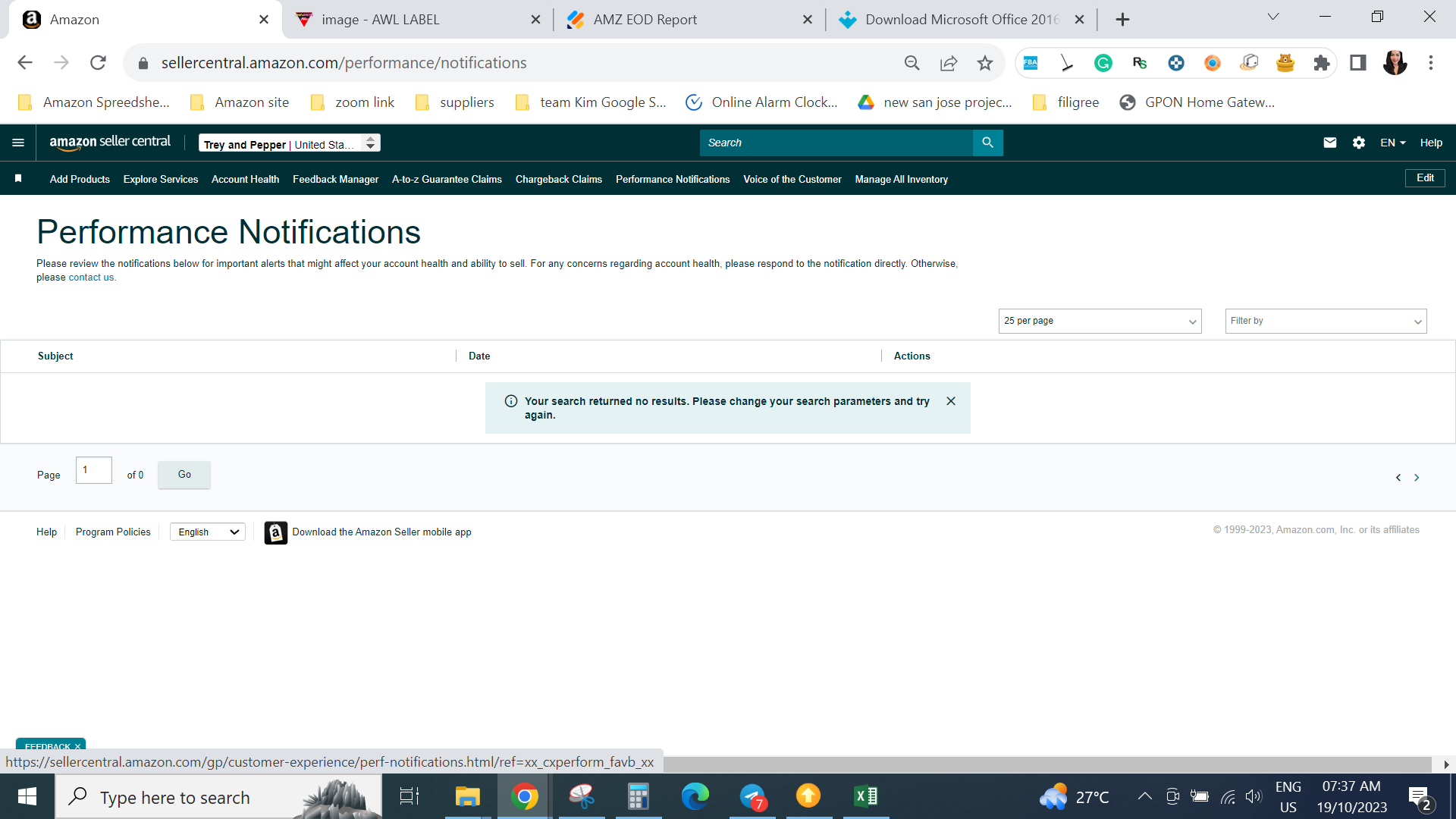
Task: Open Chrome extensions puzzle icon
Action: [x=1322, y=63]
